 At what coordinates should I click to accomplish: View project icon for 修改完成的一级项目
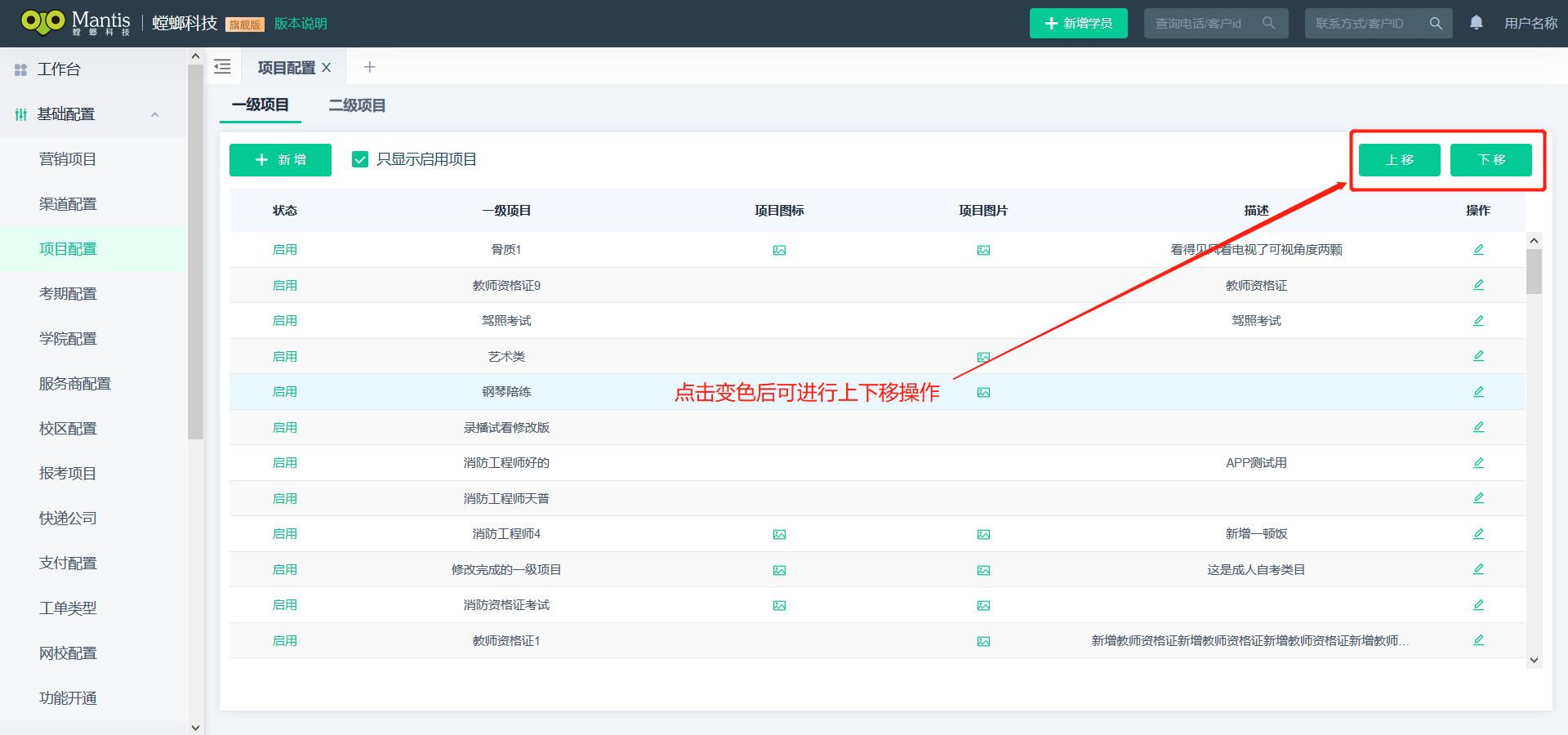pyautogui.click(x=779, y=570)
